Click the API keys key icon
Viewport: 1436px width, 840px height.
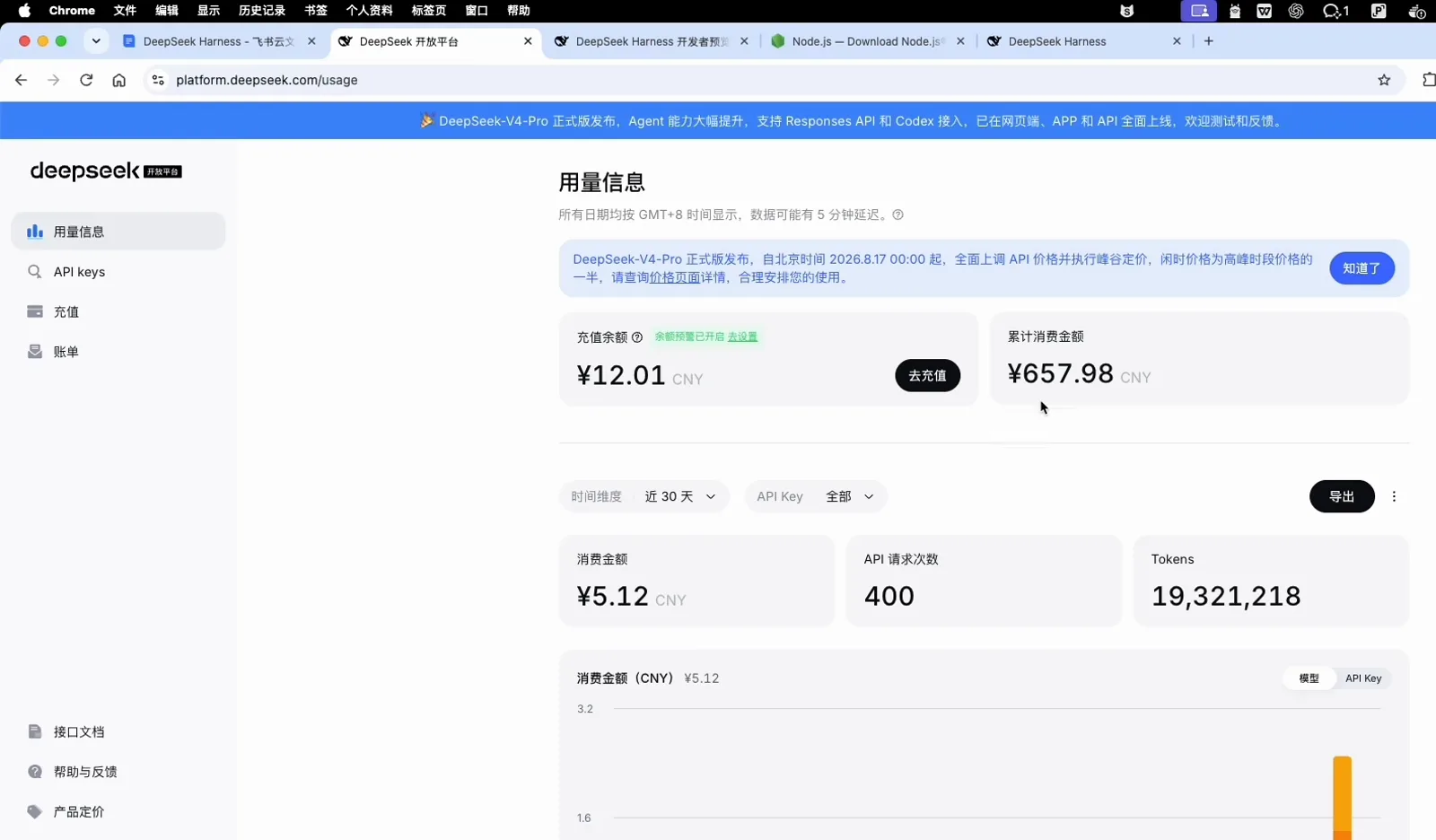(35, 272)
